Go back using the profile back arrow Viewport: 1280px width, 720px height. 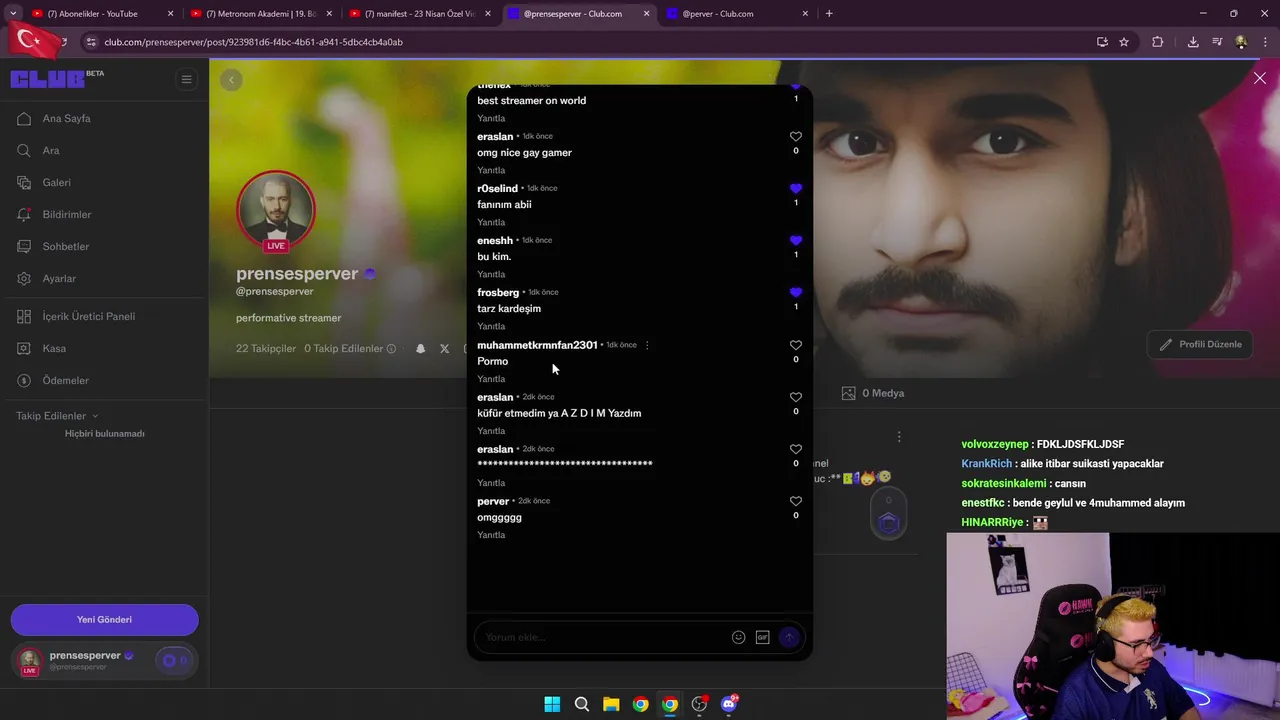tap(231, 80)
